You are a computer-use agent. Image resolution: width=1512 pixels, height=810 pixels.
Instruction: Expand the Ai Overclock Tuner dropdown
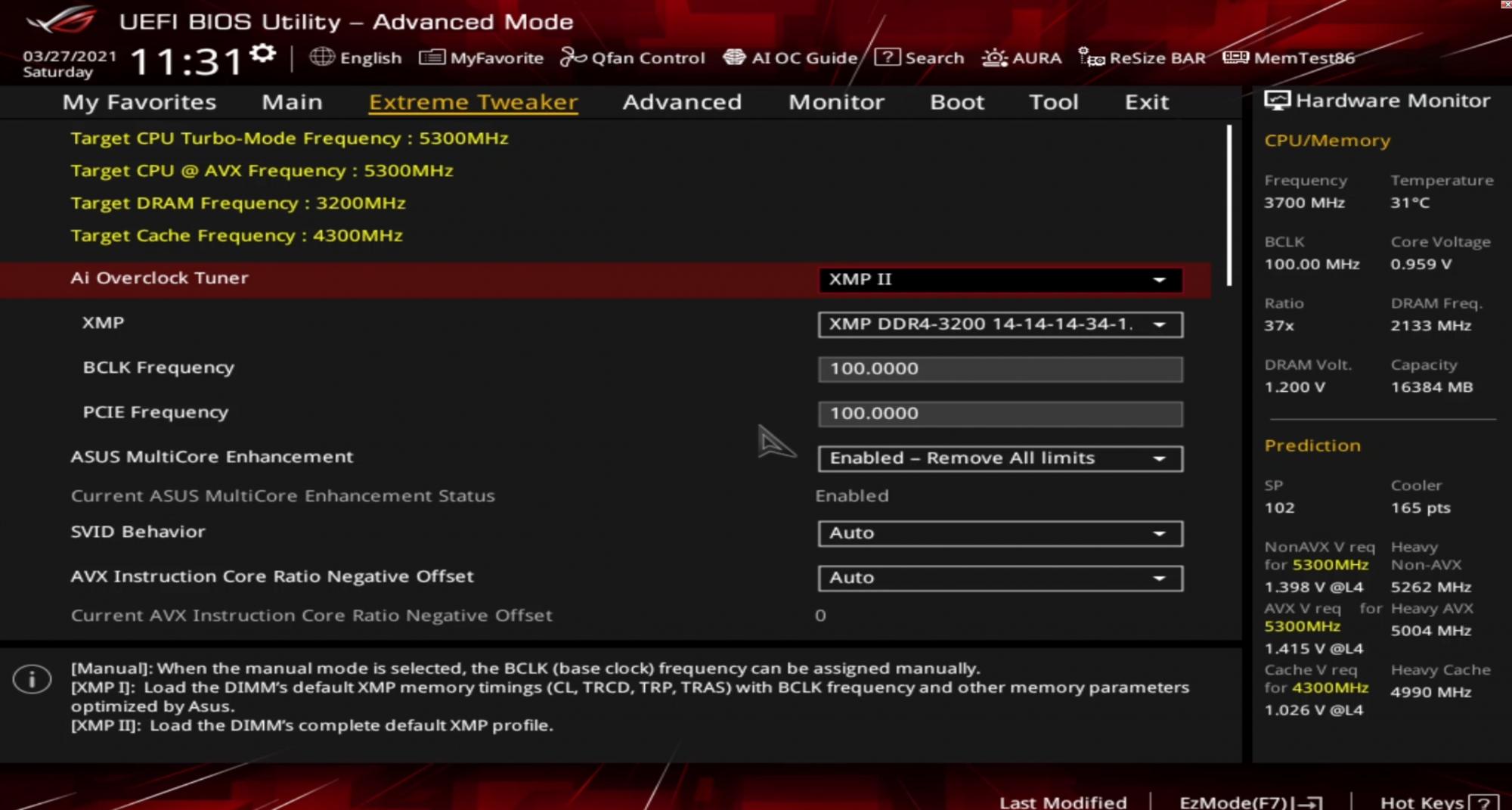click(x=999, y=280)
